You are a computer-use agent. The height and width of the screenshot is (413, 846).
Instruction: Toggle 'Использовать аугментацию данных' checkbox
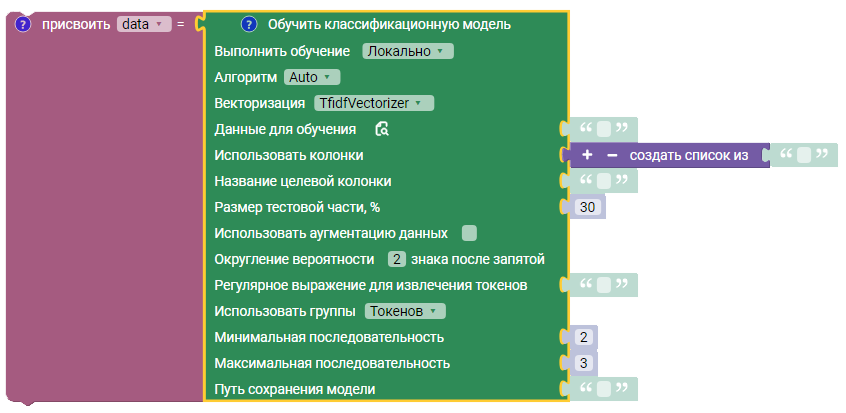[x=469, y=233]
